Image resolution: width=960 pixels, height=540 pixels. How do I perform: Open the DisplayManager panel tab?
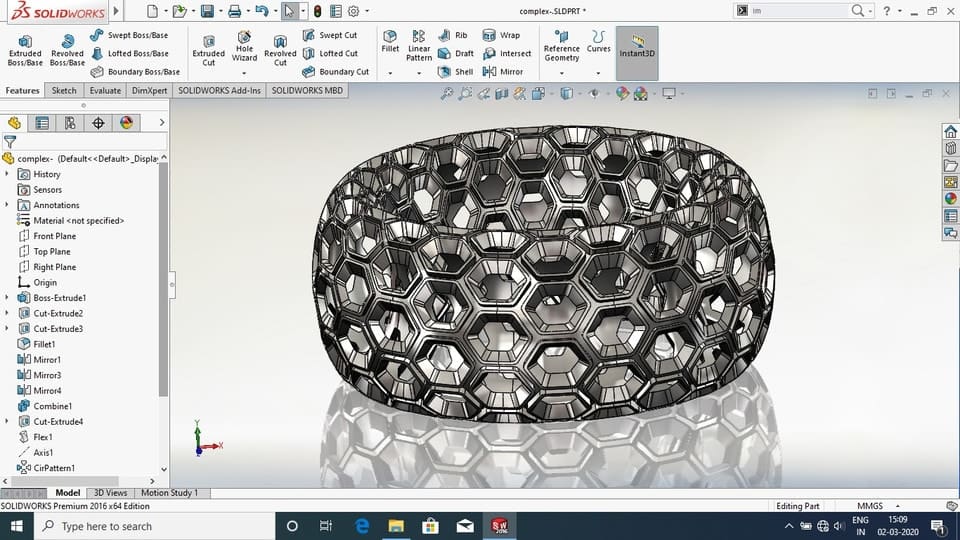(x=126, y=123)
